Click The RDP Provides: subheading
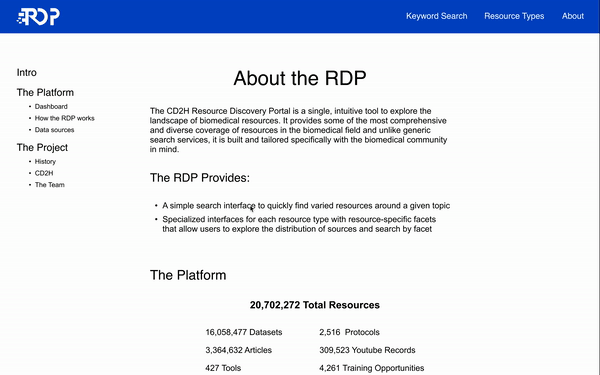The image size is (600, 375). pos(200,178)
